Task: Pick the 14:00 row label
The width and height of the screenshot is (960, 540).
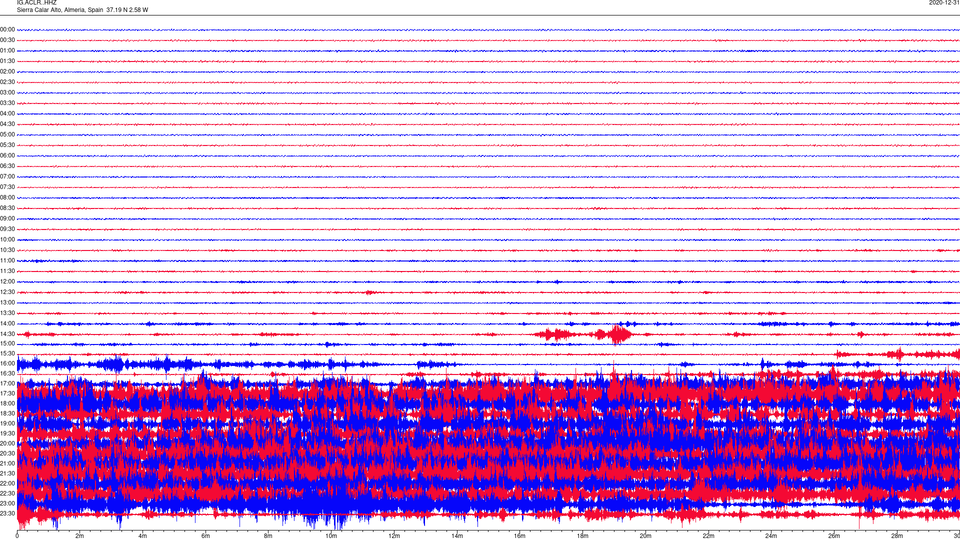Action: click(7, 323)
